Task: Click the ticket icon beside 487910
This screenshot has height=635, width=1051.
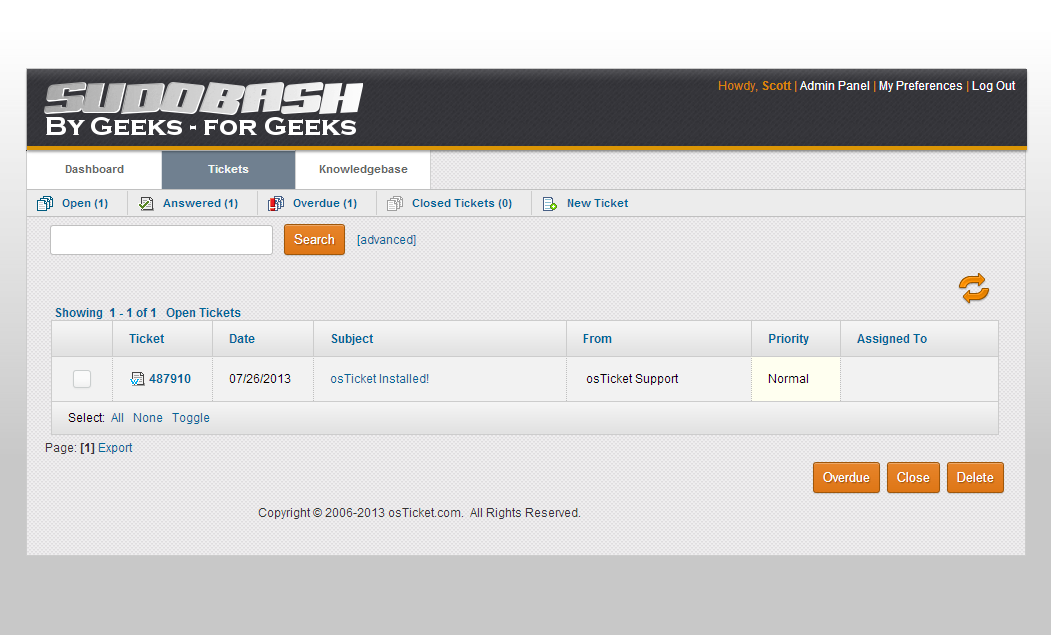Action: point(137,379)
